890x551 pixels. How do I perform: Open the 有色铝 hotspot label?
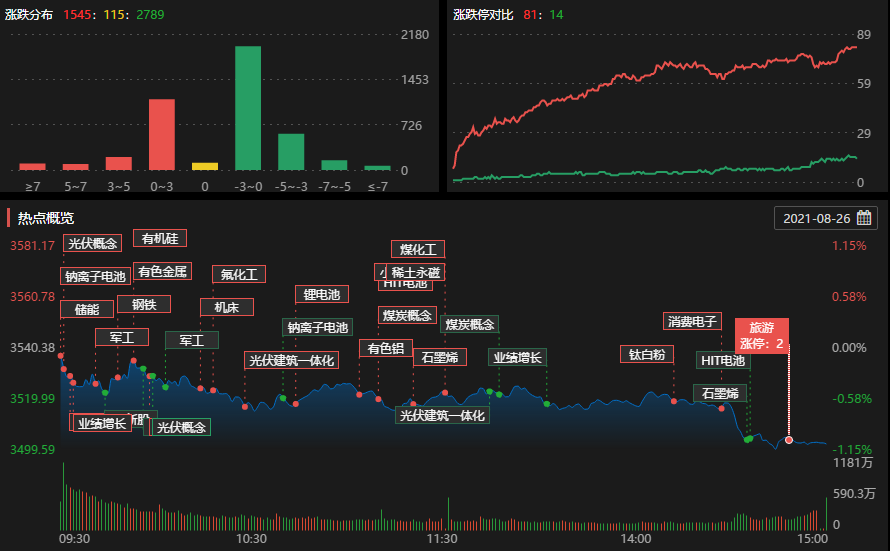[x=385, y=348]
